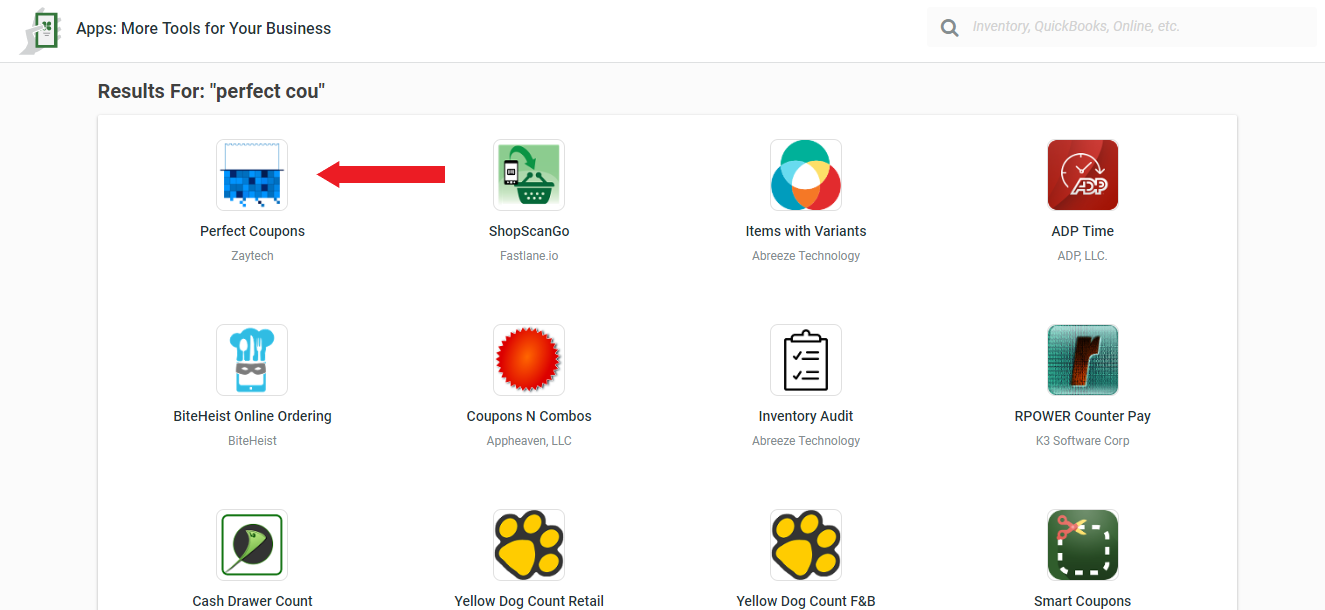Click the Clover app market logo
The width and height of the screenshot is (1325, 610).
click(x=41, y=30)
